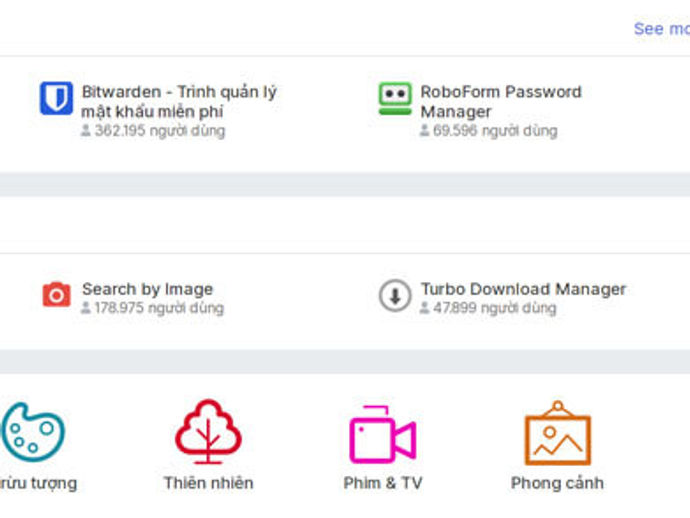Open the Turbo Download Manager extension link
690x518 pixels.
pyautogui.click(x=523, y=289)
